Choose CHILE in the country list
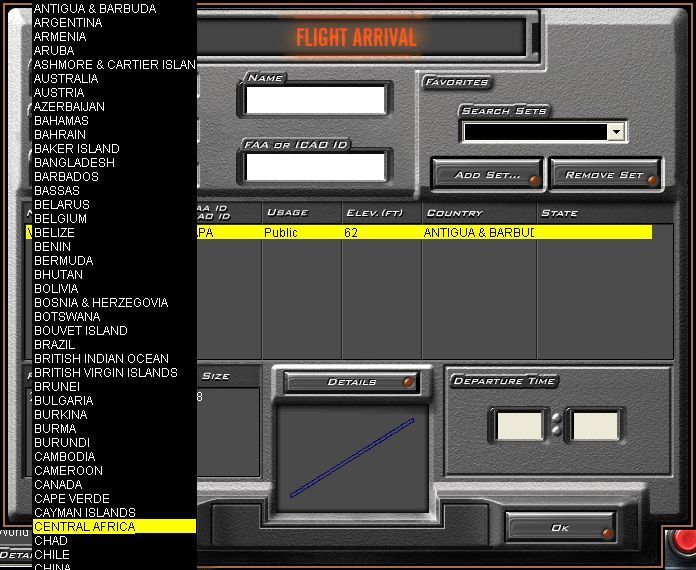The height and width of the screenshot is (570, 696). (x=52, y=554)
